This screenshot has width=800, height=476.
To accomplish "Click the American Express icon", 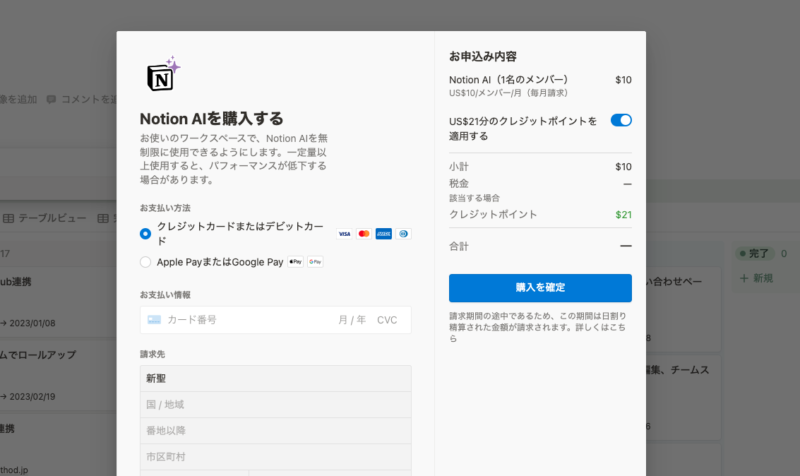I will tap(384, 234).
